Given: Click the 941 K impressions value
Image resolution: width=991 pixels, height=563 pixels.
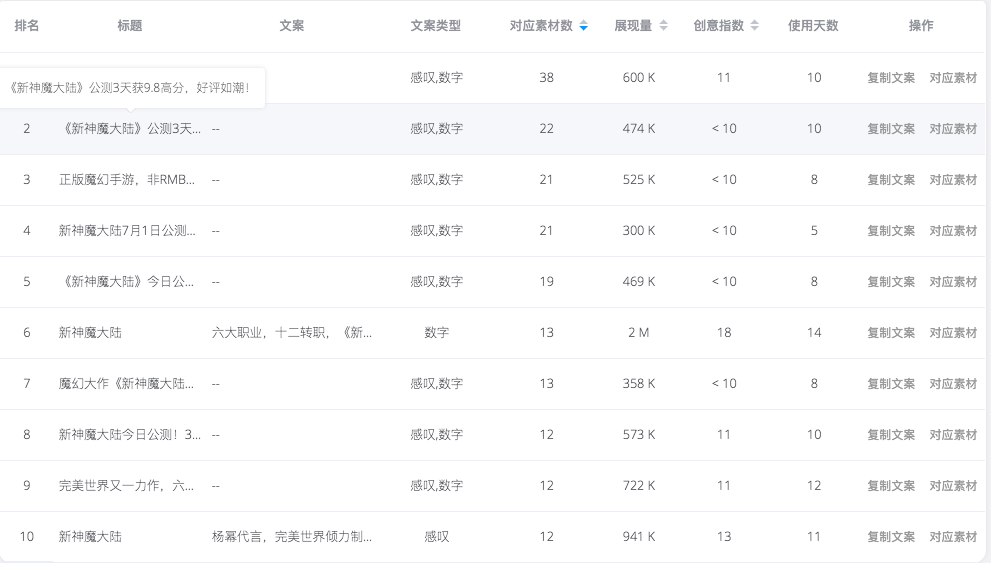Looking at the screenshot, I should point(638,536).
